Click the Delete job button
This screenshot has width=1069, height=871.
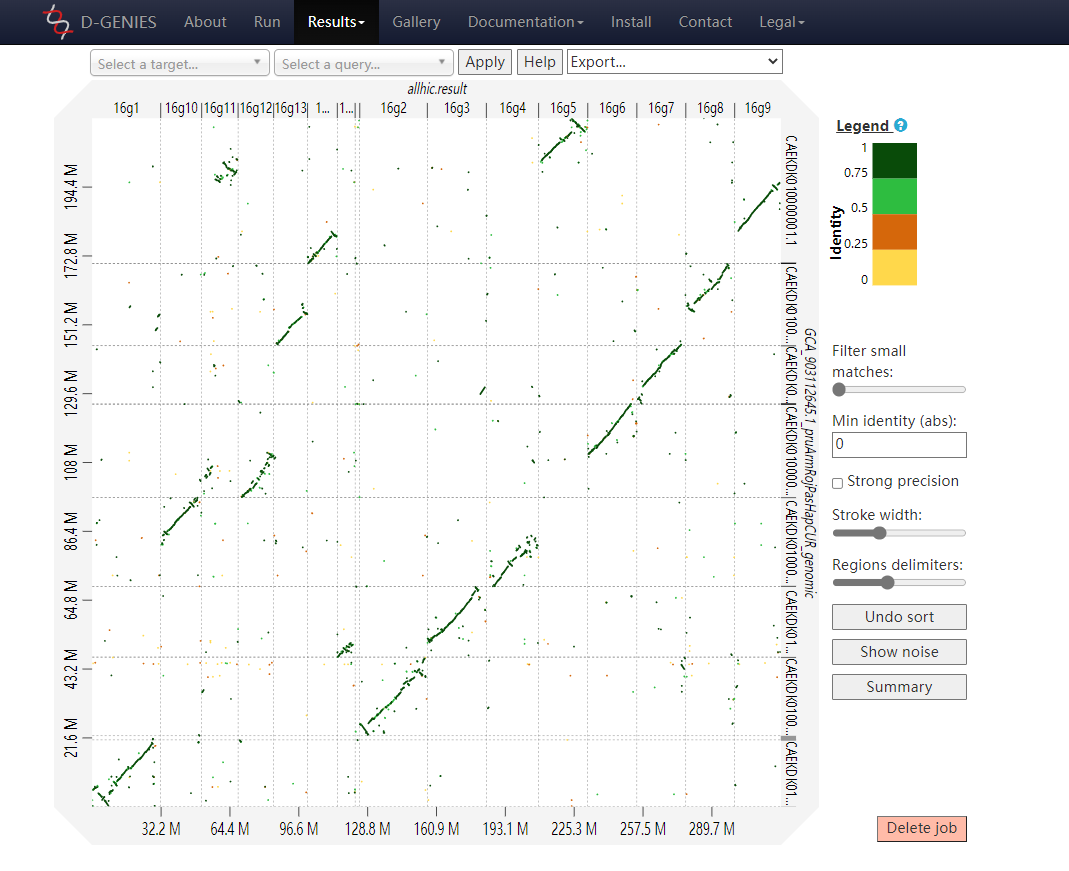(x=921, y=828)
